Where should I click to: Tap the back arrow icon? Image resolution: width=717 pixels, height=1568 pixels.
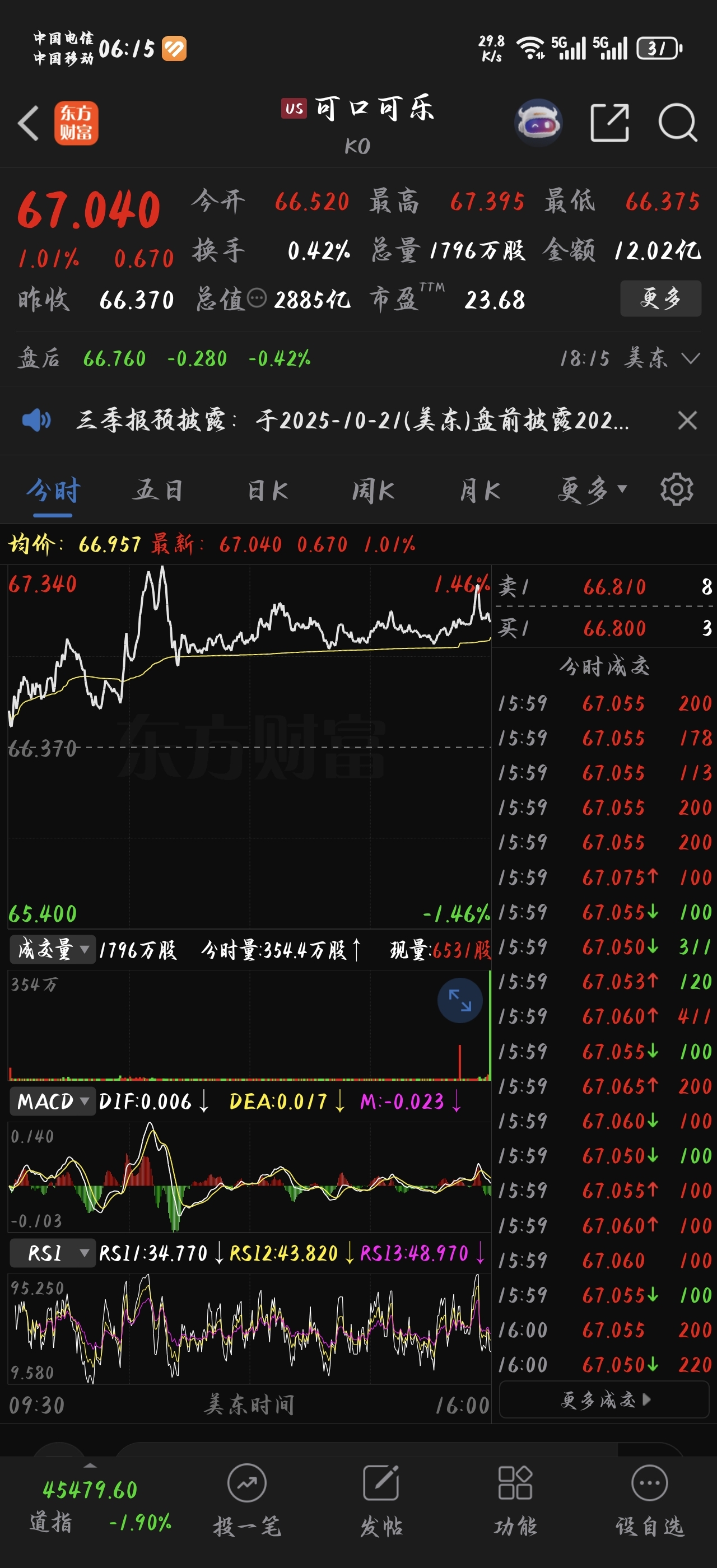tap(28, 123)
